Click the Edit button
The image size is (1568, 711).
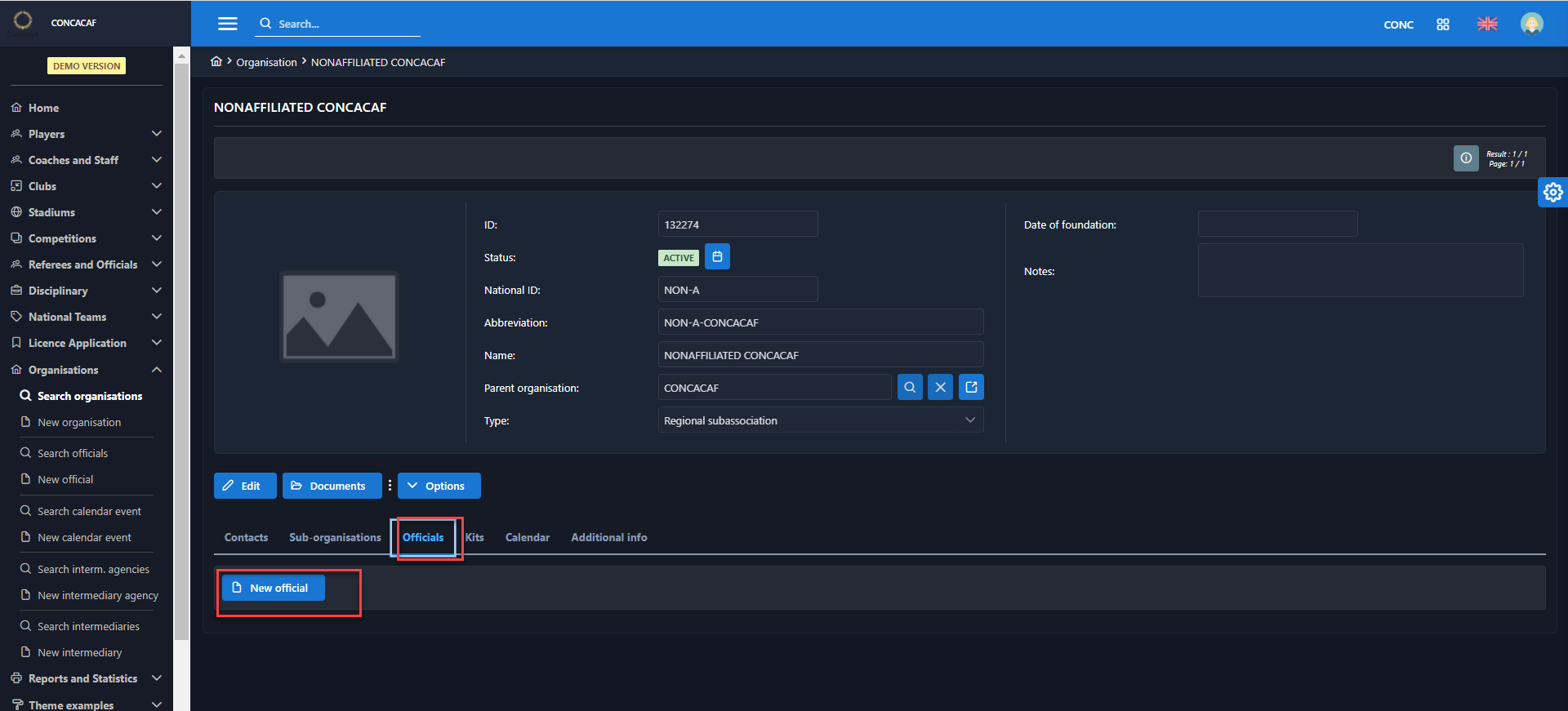tap(244, 486)
